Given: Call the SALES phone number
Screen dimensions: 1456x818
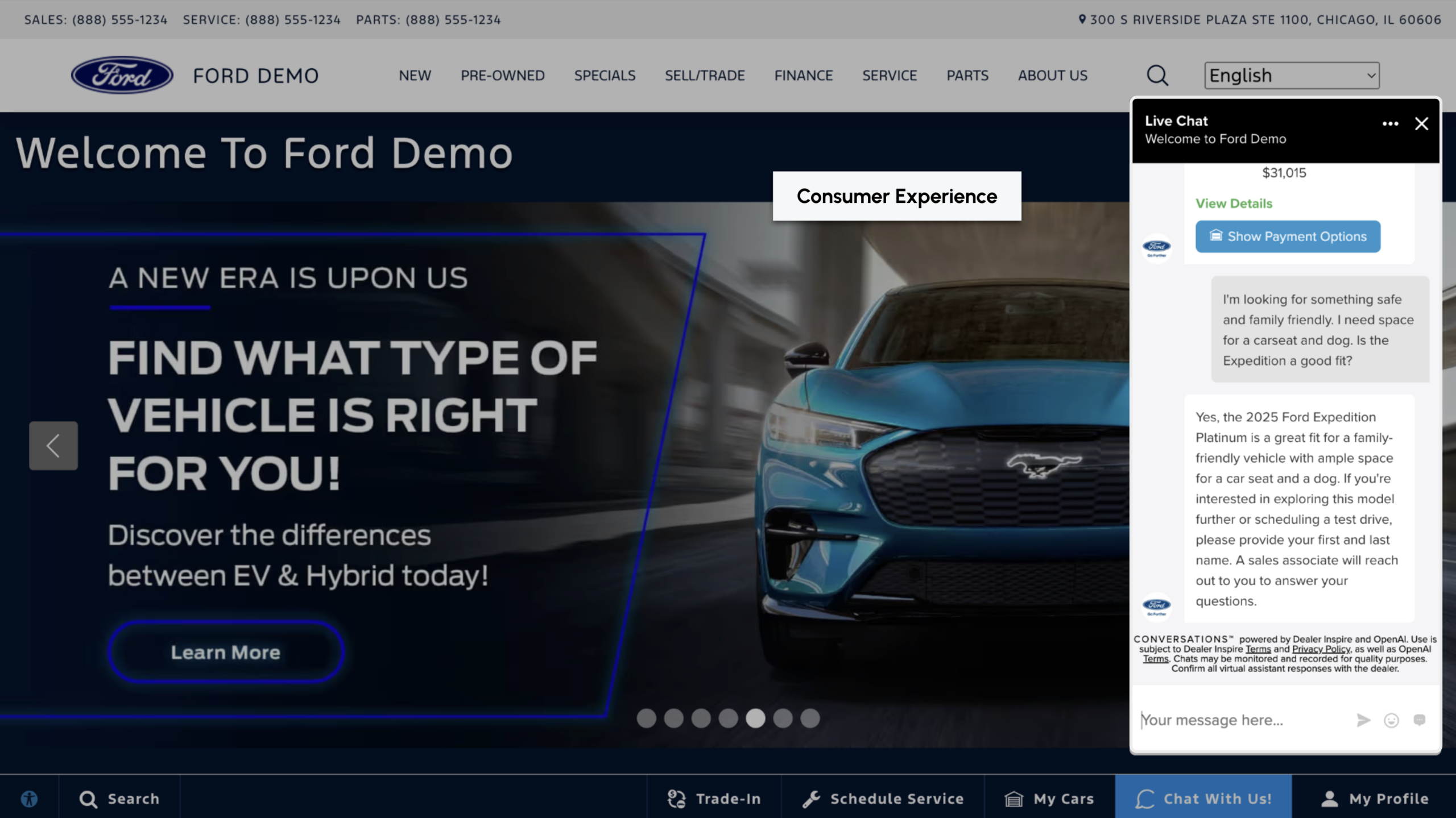Looking at the screenshot, I should (x=119, y=19).
